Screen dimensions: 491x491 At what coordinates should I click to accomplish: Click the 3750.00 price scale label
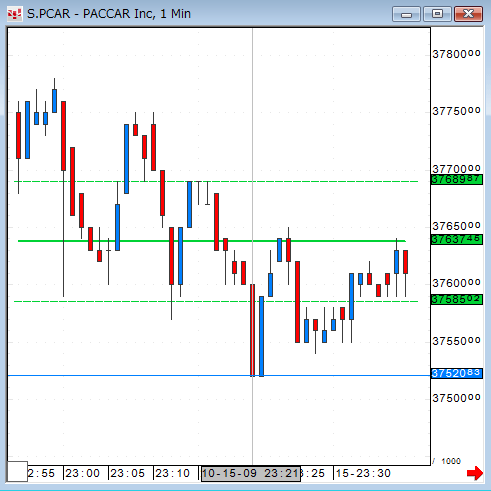456,398
